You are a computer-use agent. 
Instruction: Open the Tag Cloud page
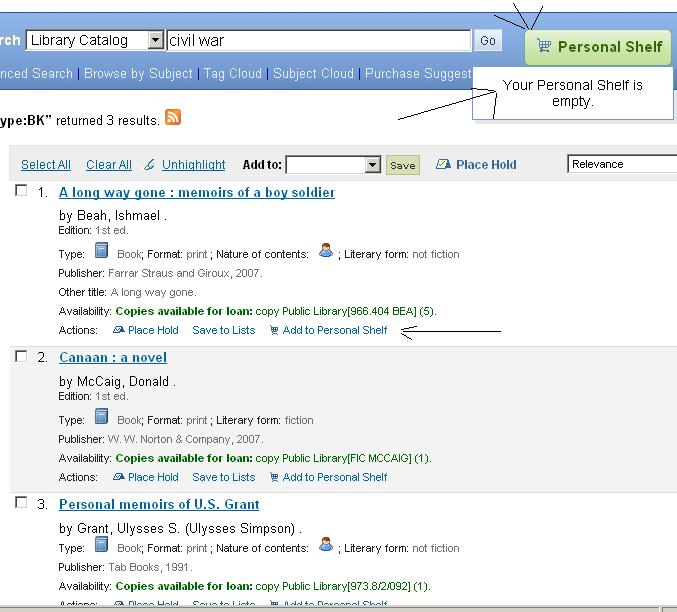(x=232, y=73)
